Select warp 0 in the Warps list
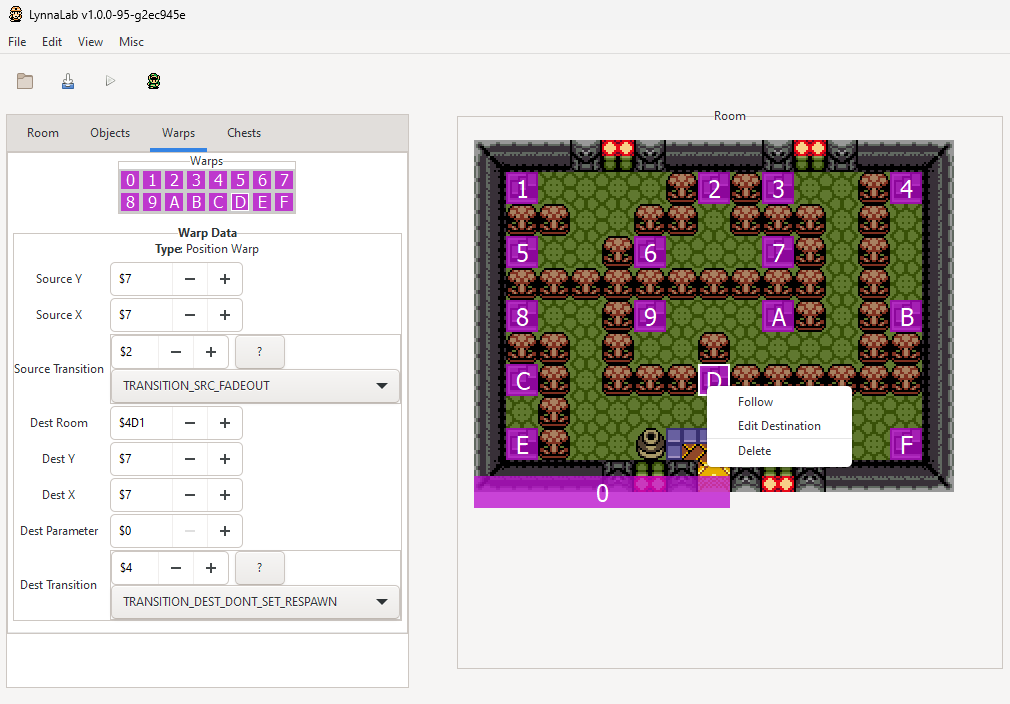This screenshot has width=1010, height=704. (x=130, y=180)
